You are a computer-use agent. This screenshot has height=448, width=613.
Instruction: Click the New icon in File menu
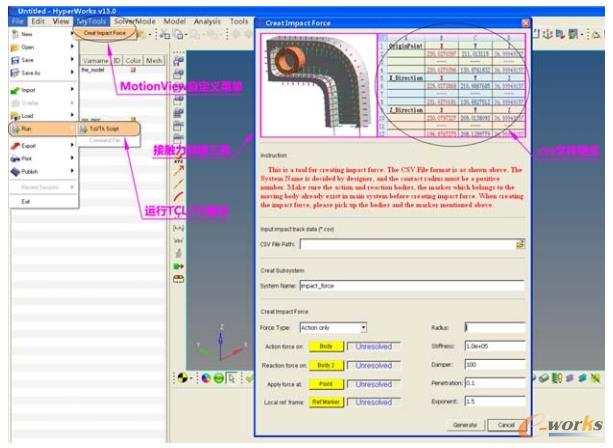[15, 34]
